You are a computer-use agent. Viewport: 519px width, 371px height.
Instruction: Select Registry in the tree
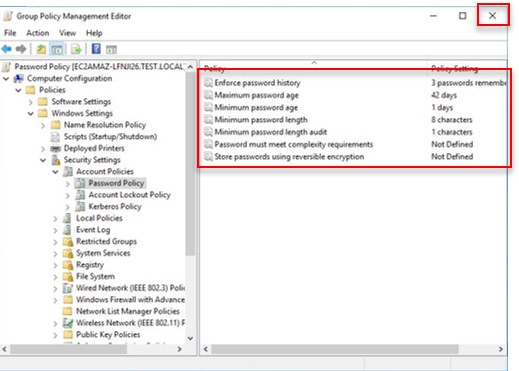90,265
